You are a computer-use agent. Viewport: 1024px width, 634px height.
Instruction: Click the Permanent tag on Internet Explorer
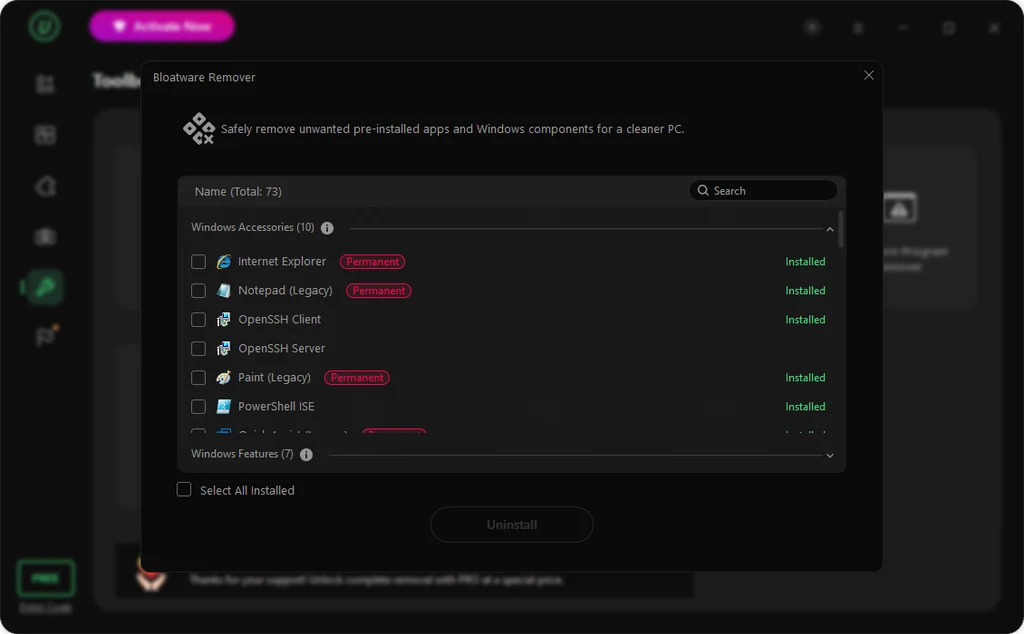point(372,262)
